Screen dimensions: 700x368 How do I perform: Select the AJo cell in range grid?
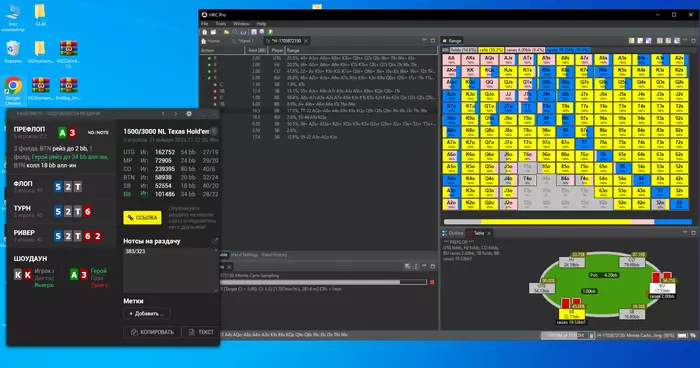[x=451, y=96]
